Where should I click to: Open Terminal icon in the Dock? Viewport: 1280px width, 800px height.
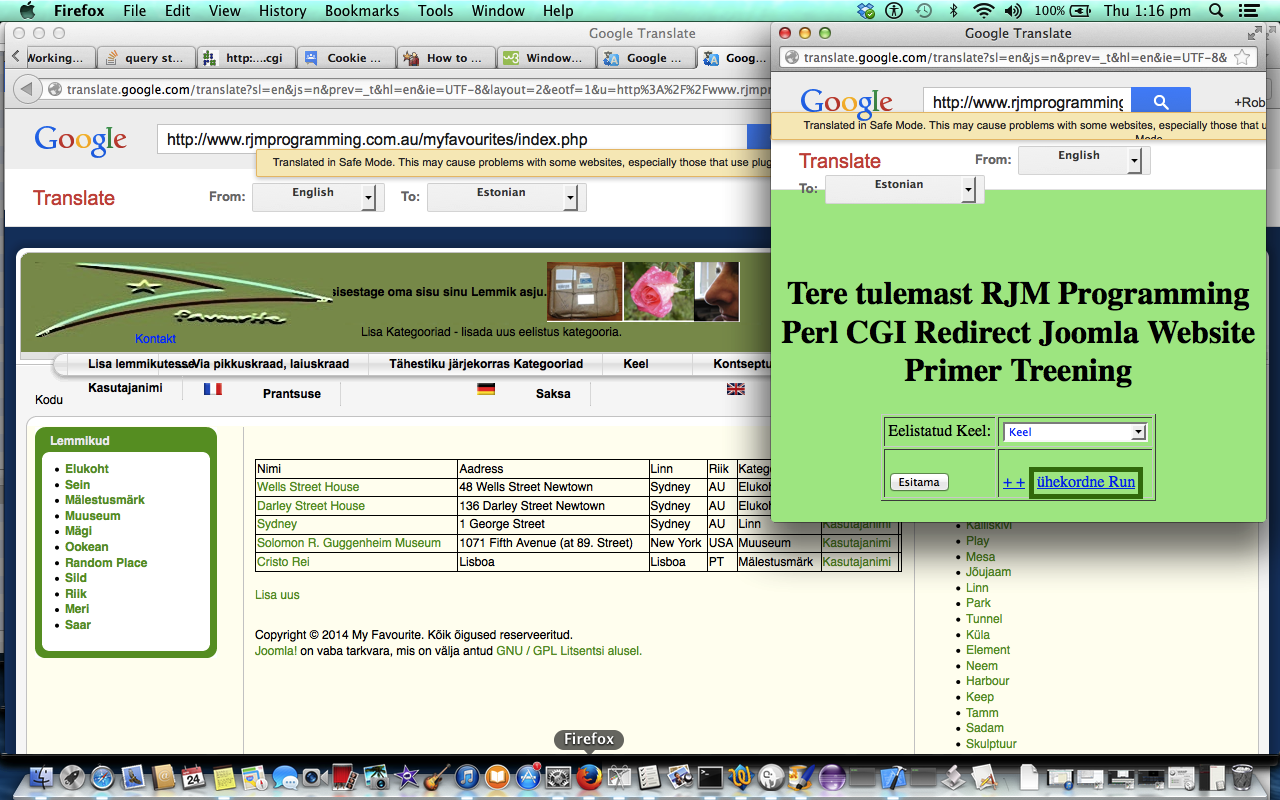[711, 776]
